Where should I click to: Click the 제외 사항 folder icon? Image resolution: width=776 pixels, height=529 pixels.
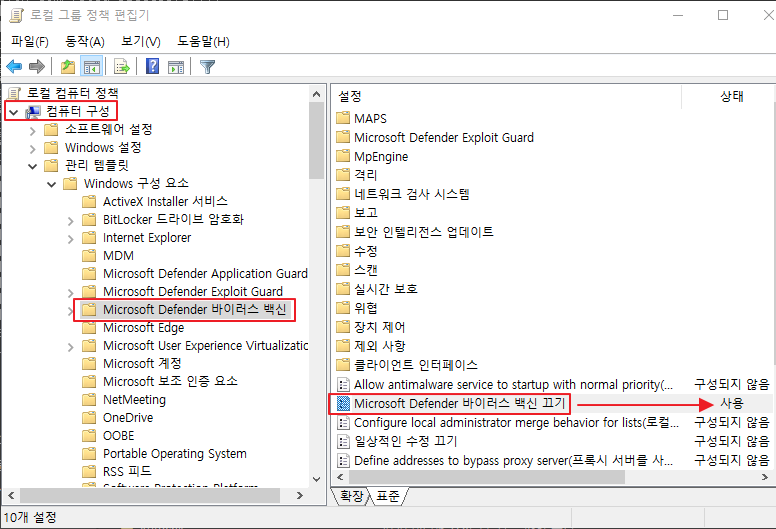343,345
